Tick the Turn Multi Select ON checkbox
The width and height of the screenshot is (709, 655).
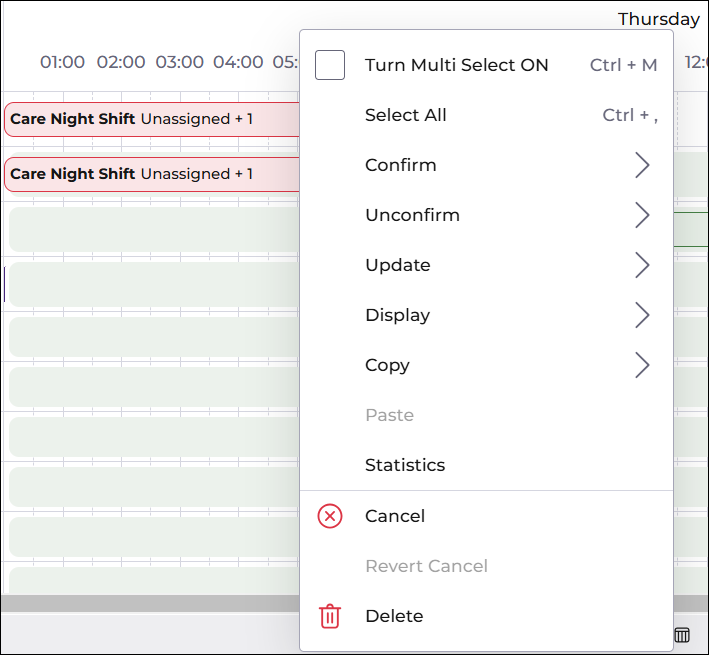(330, 65)
